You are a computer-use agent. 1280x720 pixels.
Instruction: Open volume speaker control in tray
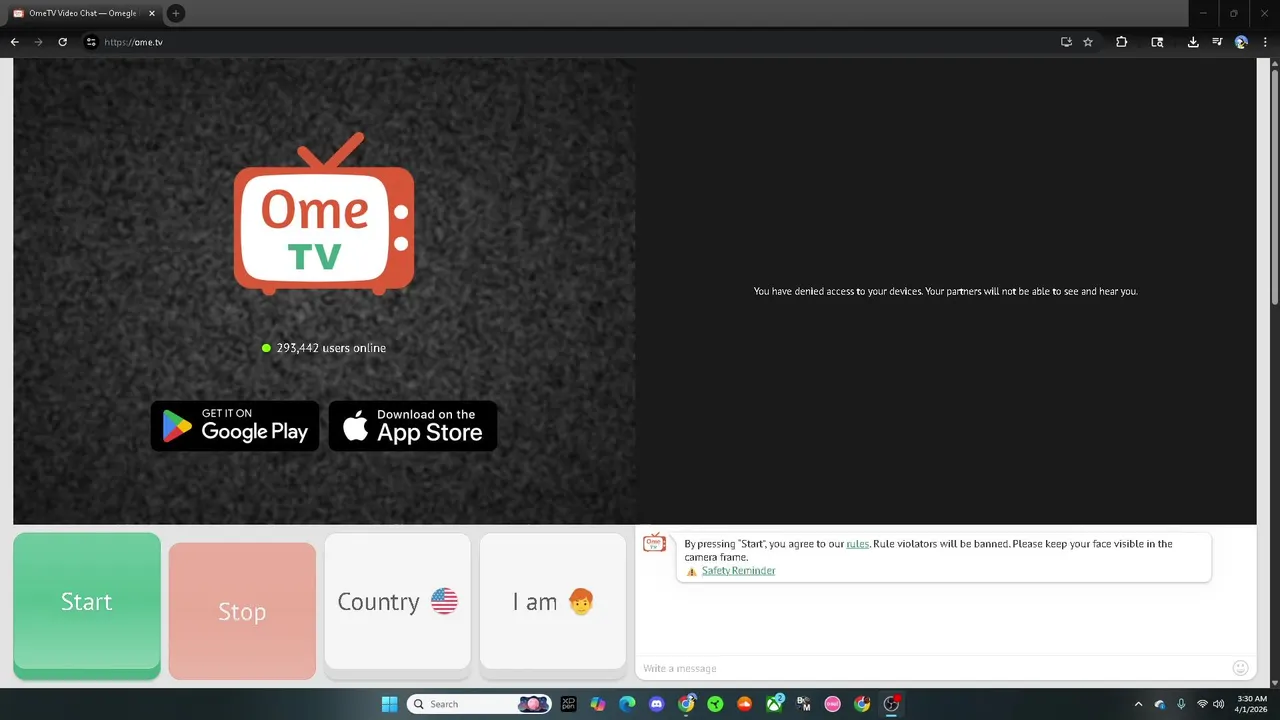click(x=1218, y=704)
